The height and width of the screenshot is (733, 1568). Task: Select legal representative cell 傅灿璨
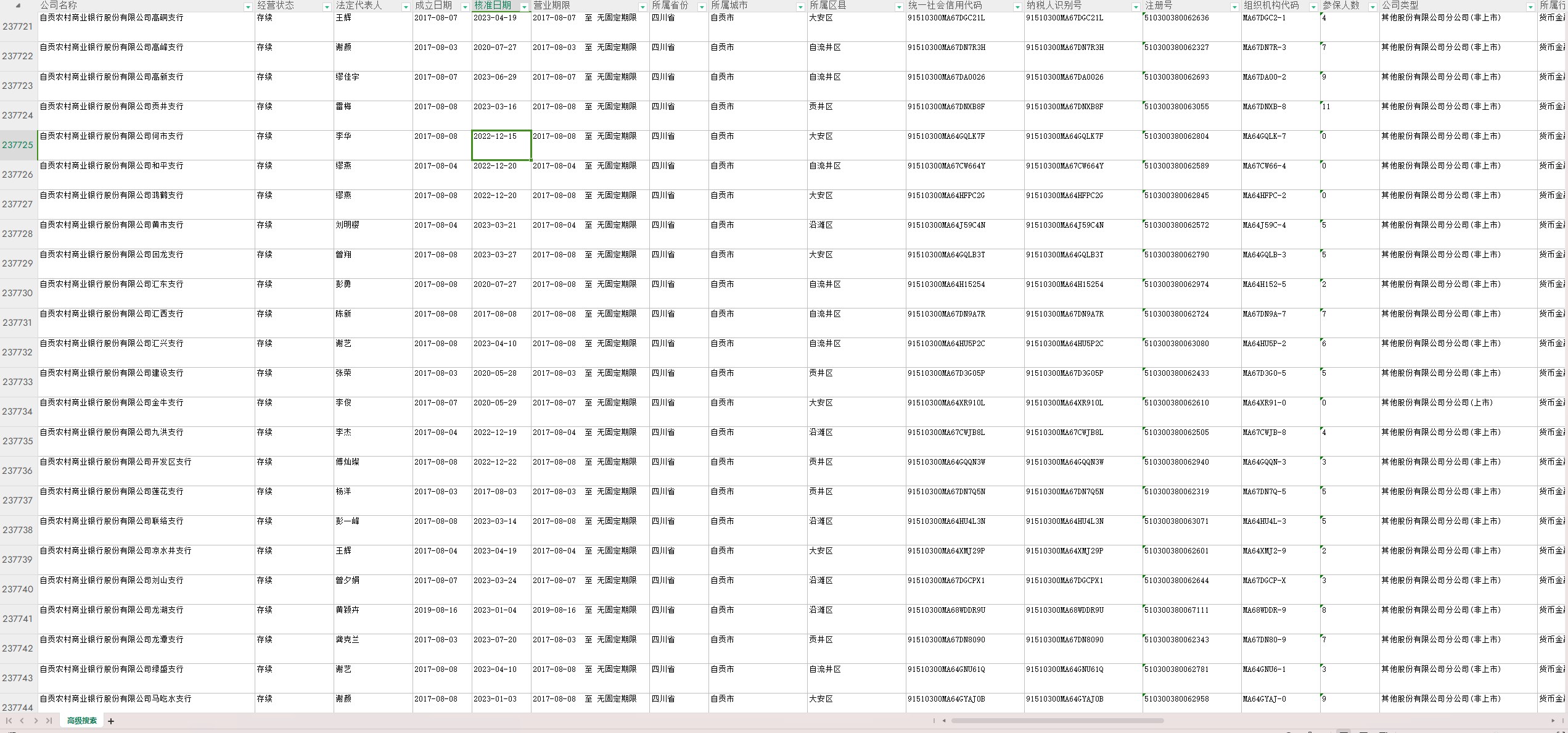coord(373,471)
